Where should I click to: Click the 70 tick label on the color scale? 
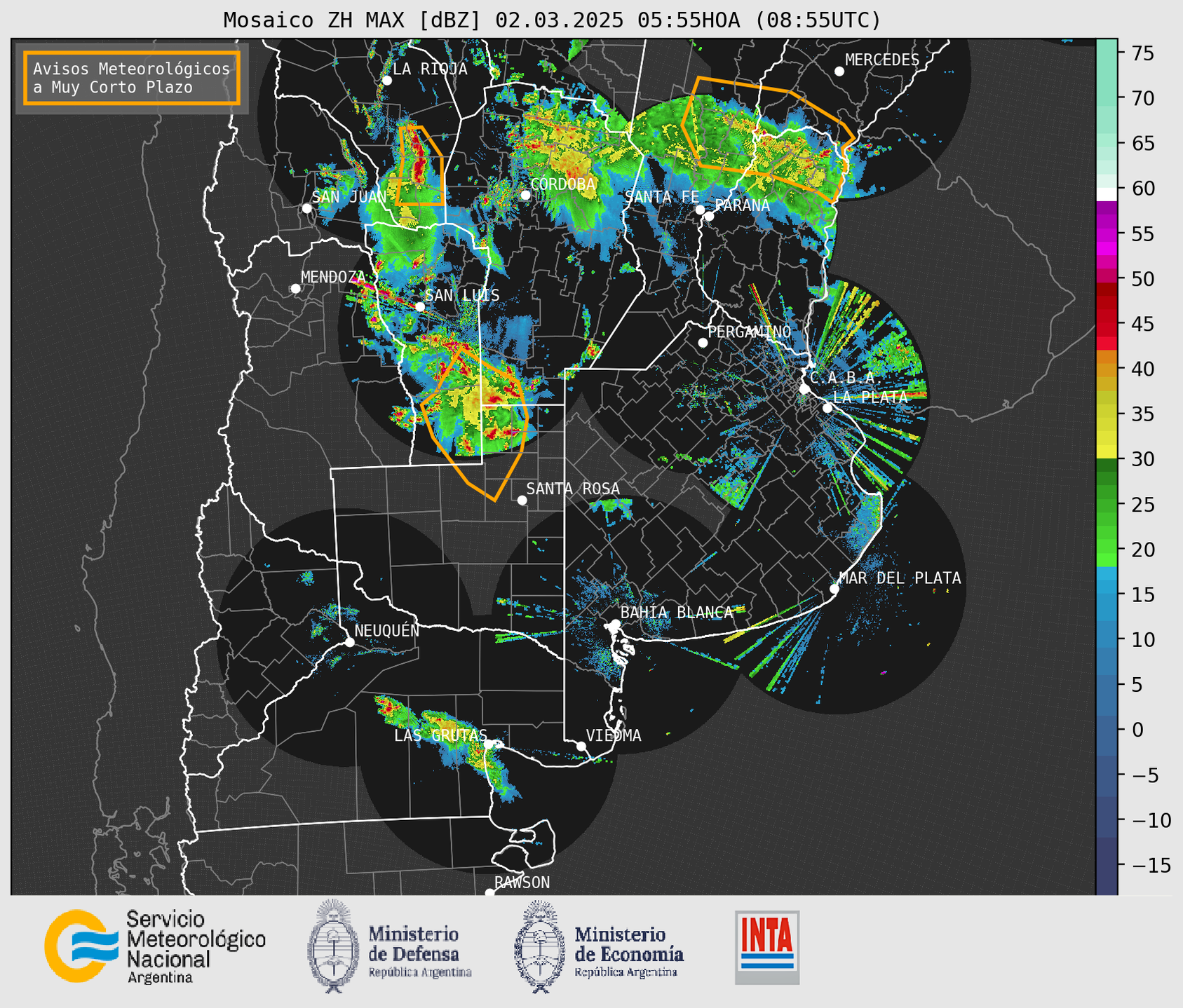point(1142,97)
